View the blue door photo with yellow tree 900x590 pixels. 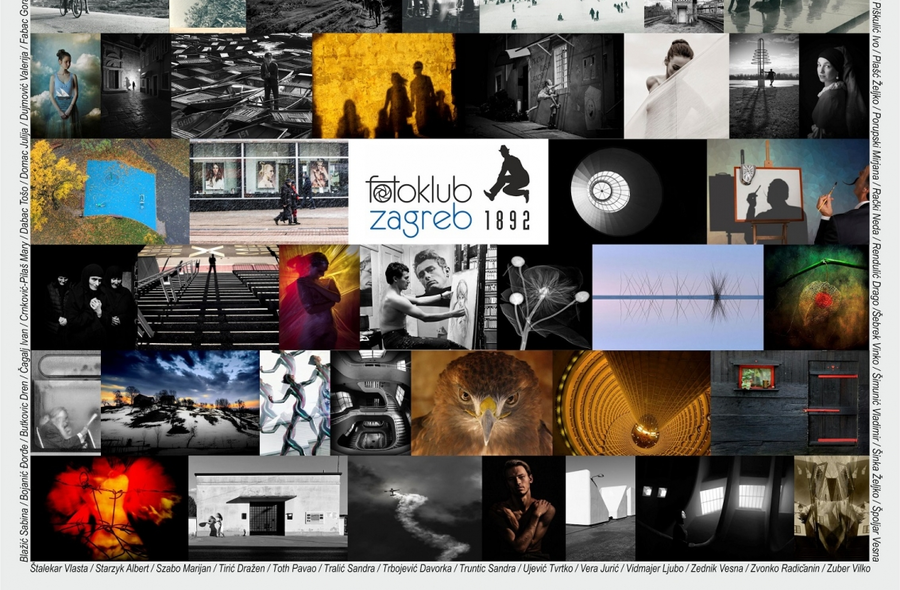pyautogui.click(x=110, y=192)
